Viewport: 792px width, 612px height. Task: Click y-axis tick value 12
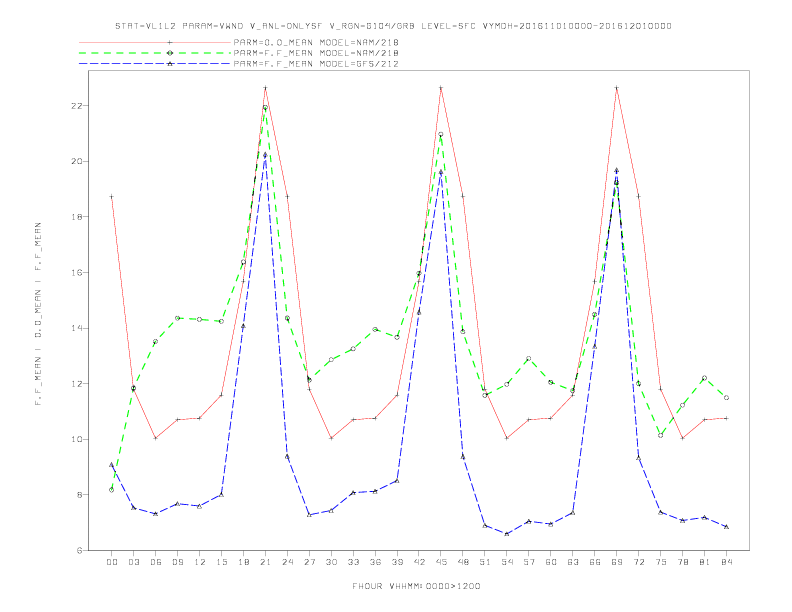point(76,384)
